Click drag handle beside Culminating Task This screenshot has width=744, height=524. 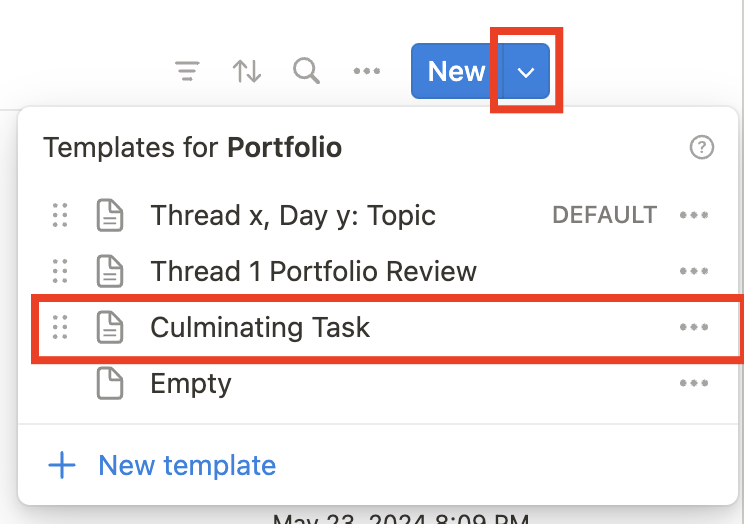pyautogui.click(x=60, y=327)
